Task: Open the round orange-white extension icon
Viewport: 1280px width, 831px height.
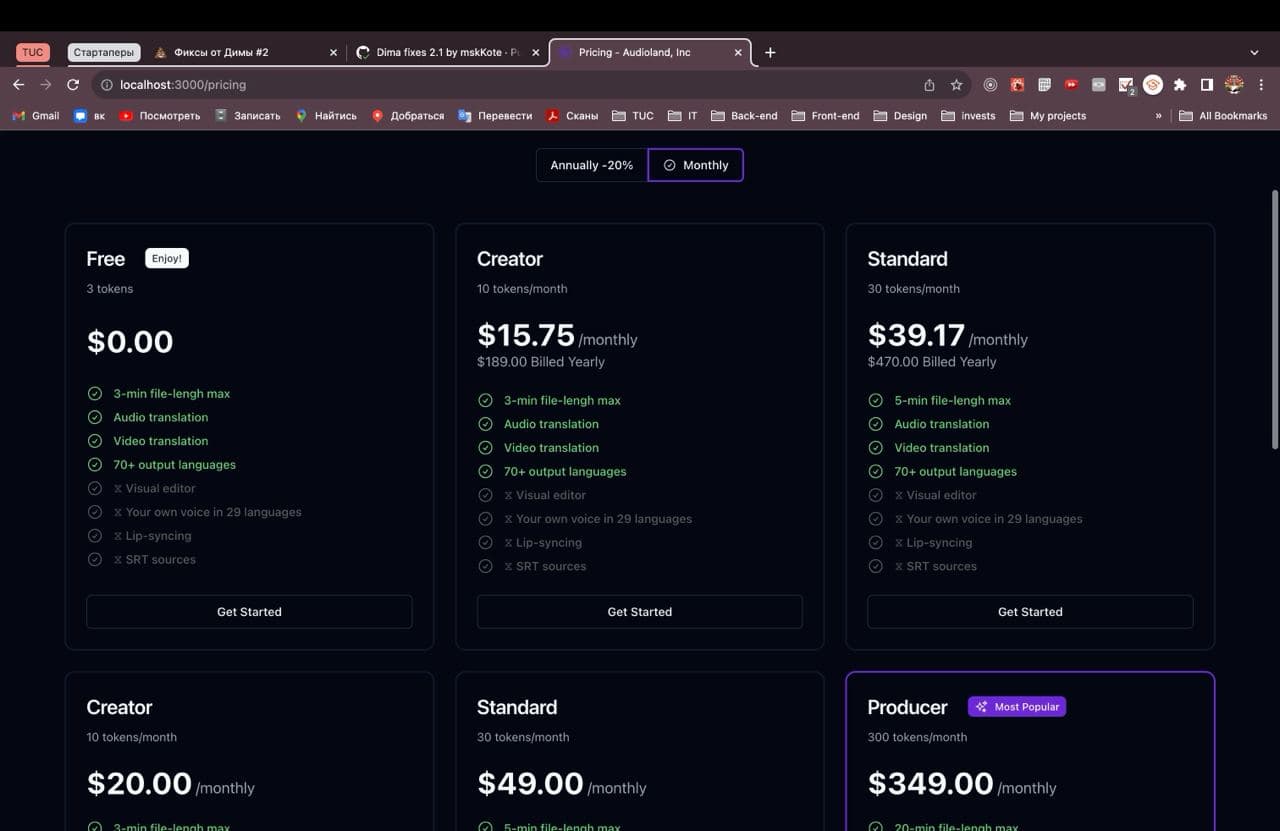Action: [1153, 85]
